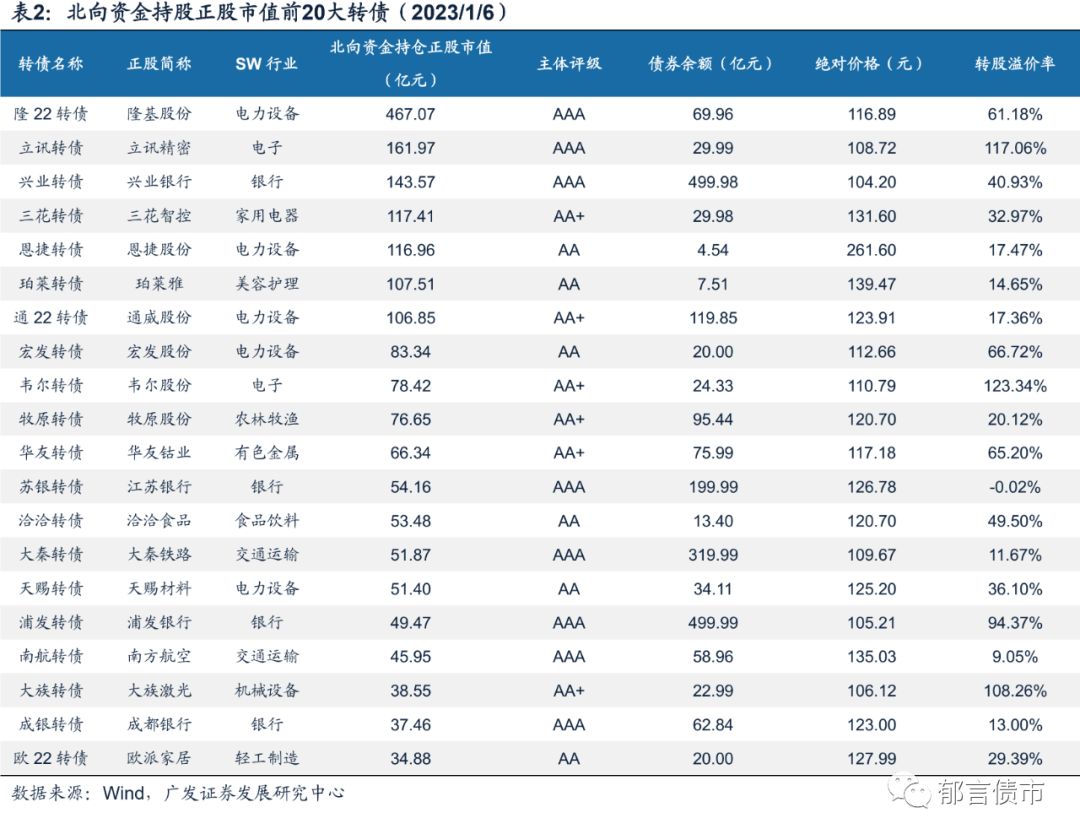Select the 韦尔转债 cell
Screen dimensions: 1080x840
(x=51, y=385)
